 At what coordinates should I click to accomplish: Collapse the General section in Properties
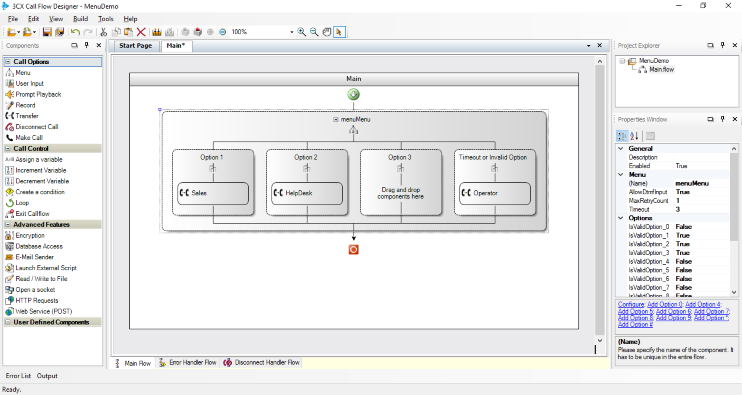coord(621,149)
